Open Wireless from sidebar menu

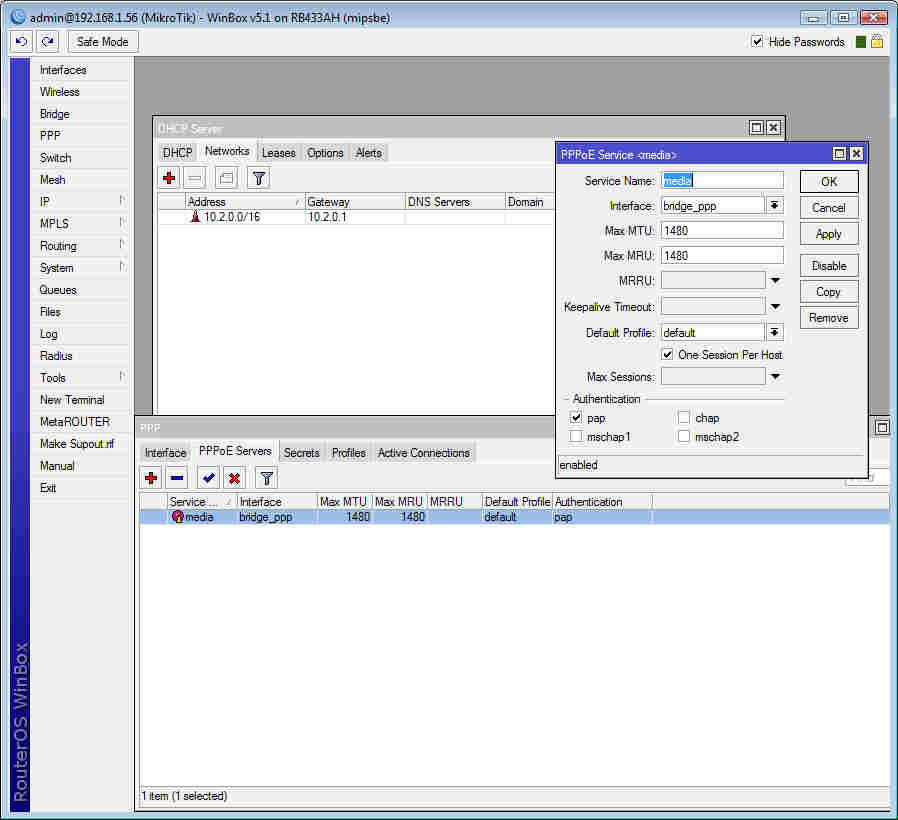tap(80, 92)
